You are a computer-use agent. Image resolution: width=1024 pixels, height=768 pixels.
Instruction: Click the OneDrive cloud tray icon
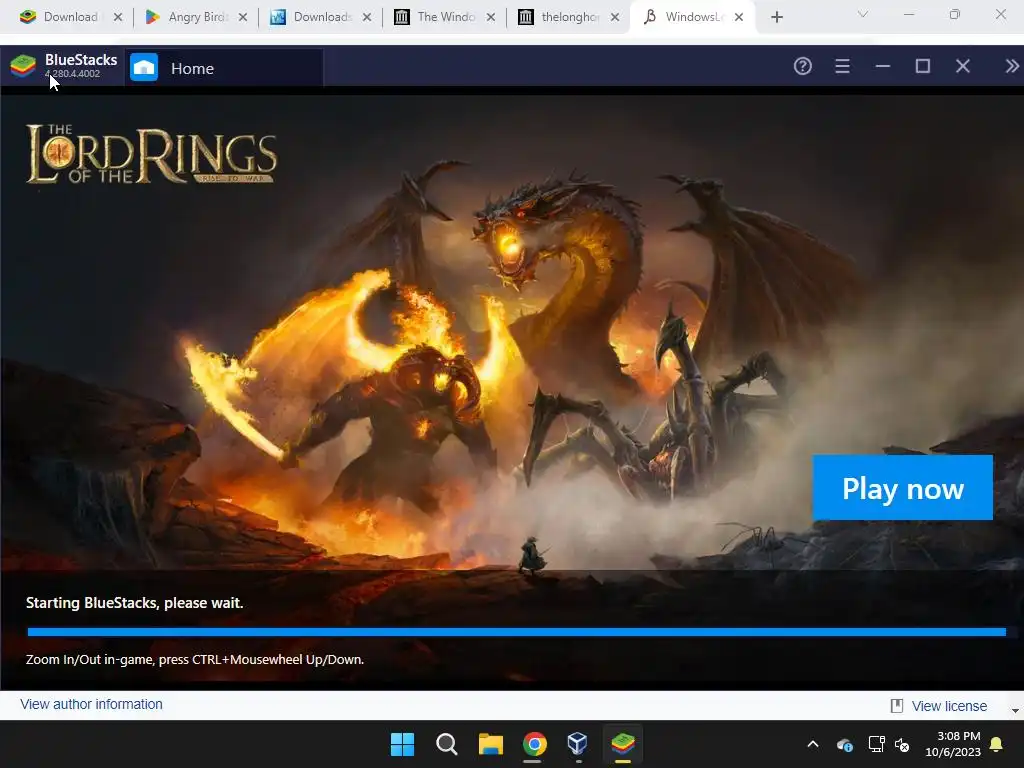(844, 744)
